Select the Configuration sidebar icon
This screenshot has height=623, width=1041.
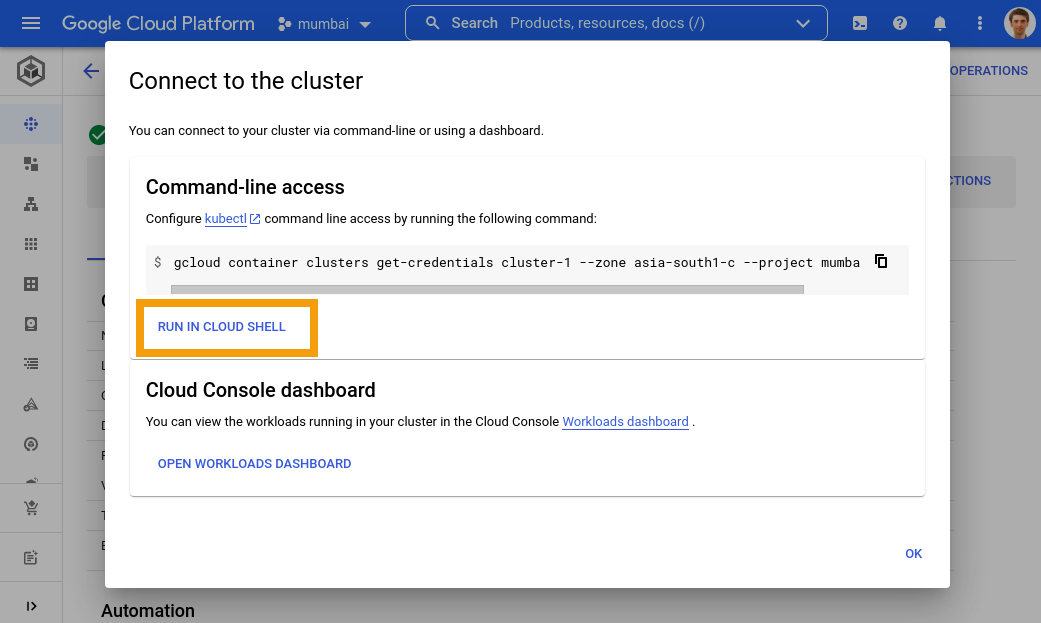coord(31,284)
